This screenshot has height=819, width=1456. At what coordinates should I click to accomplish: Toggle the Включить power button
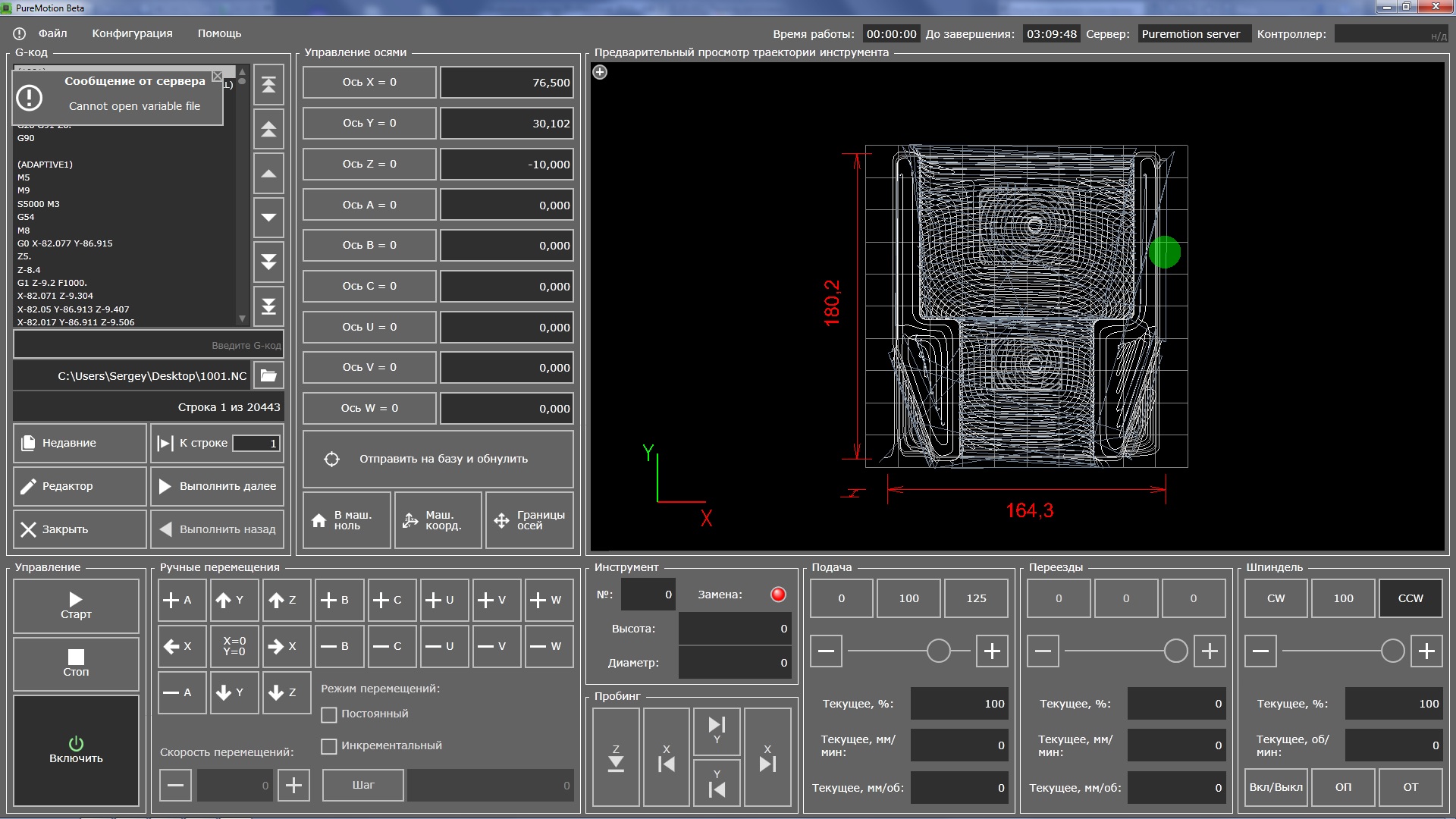[x=76, y=750]
